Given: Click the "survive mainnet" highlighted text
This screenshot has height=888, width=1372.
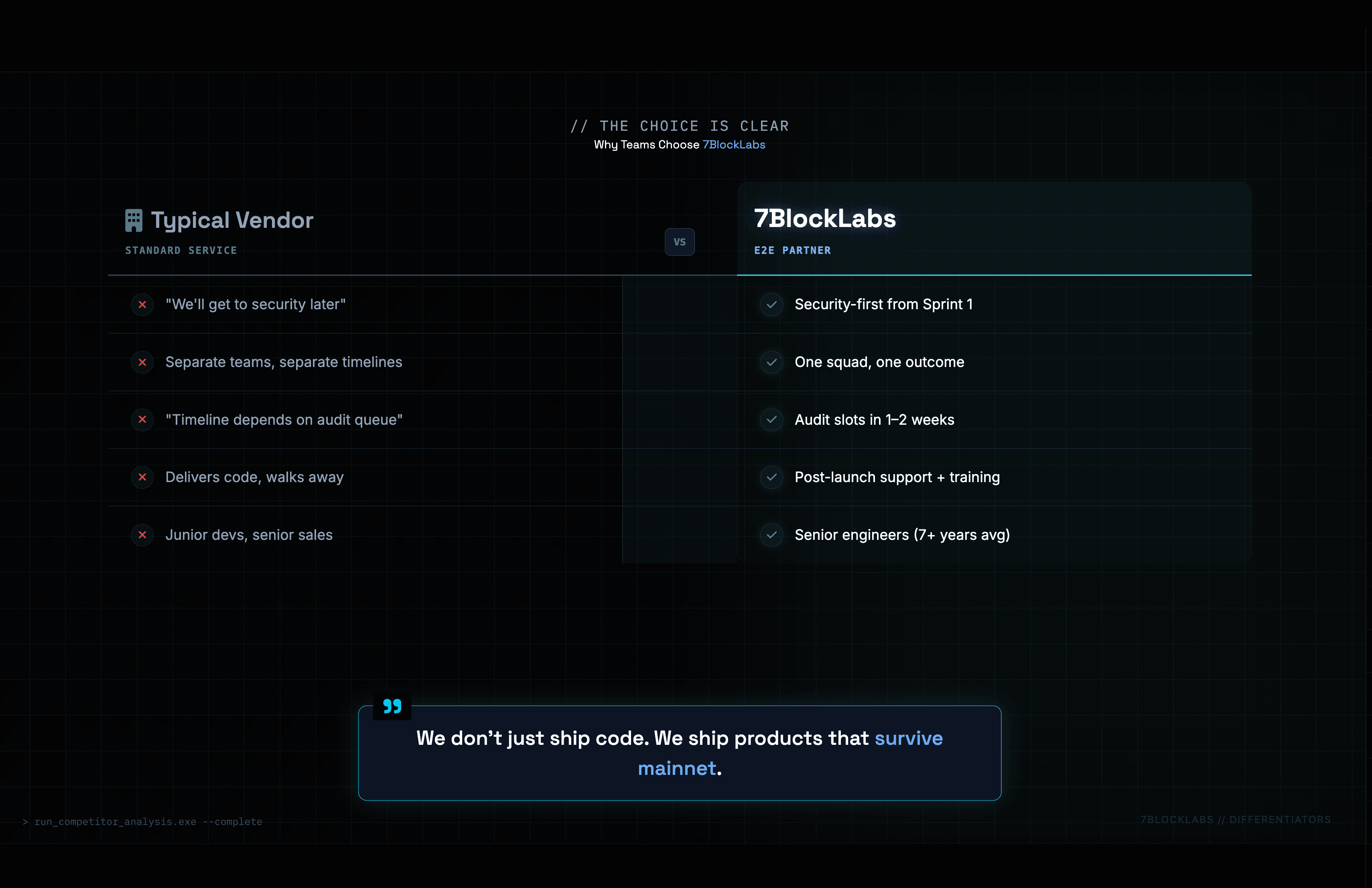Looking at the screenshot, I should tap(909, 738).
